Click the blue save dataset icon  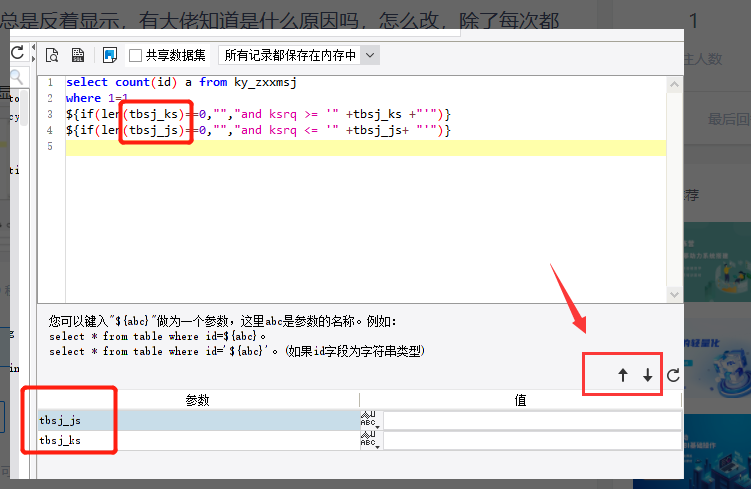pos(110,55)
